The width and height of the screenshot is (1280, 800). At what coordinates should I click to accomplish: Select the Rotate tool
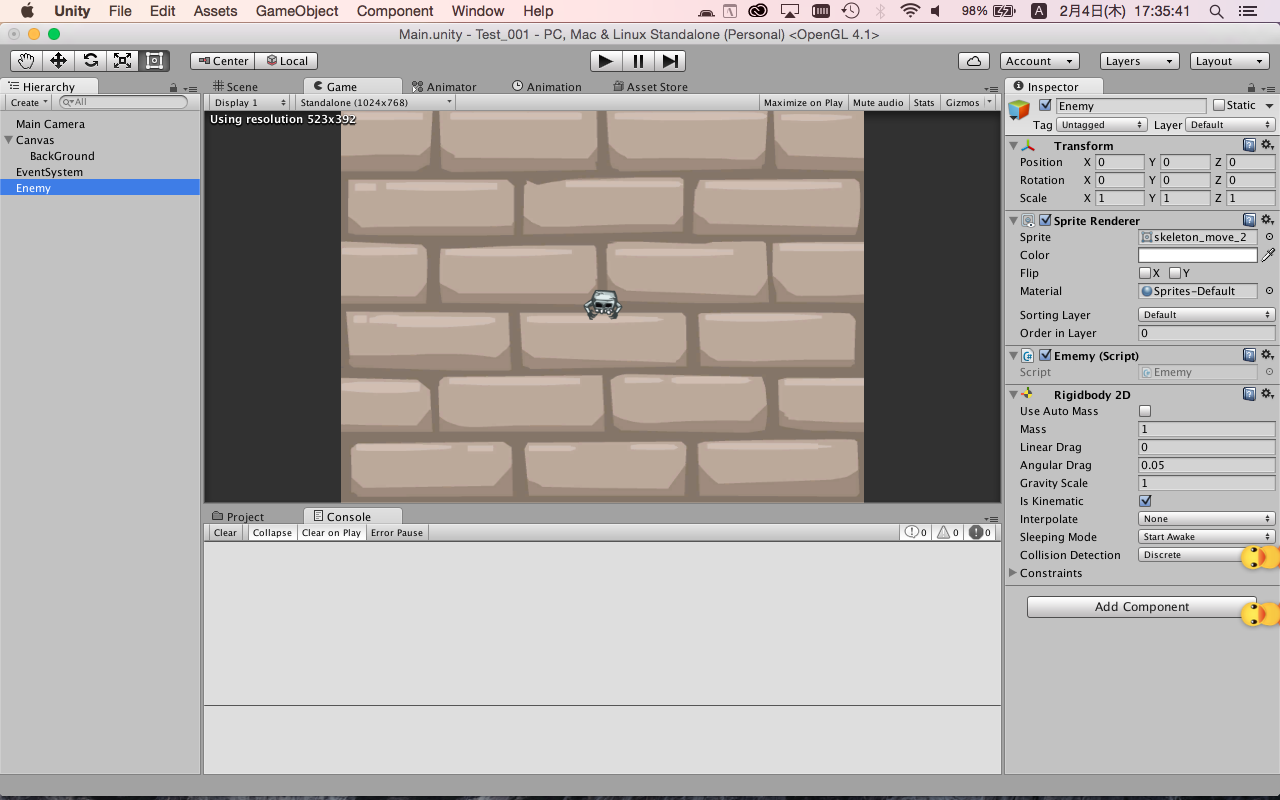point(91,60)
